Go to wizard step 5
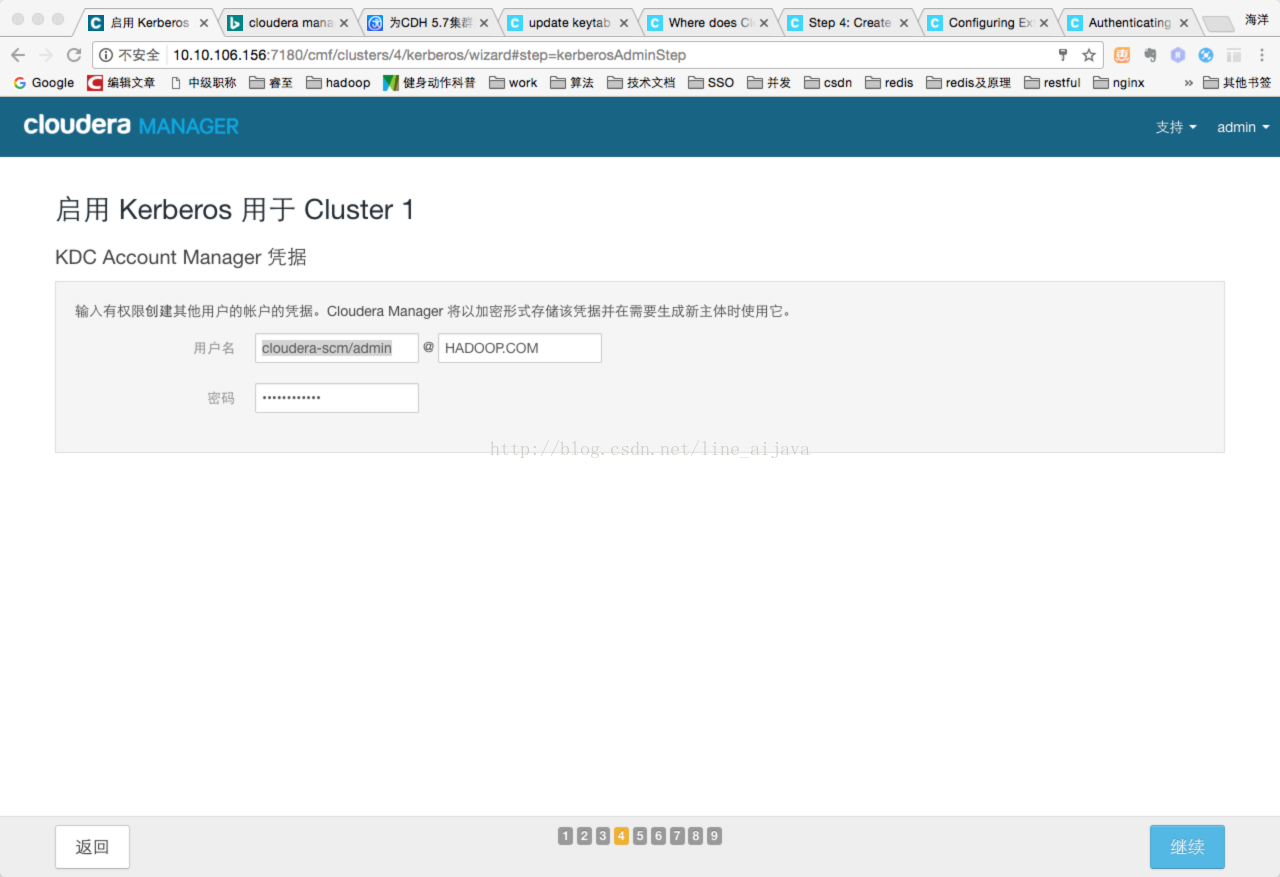 pyautogui.click(x=640, y=836)
